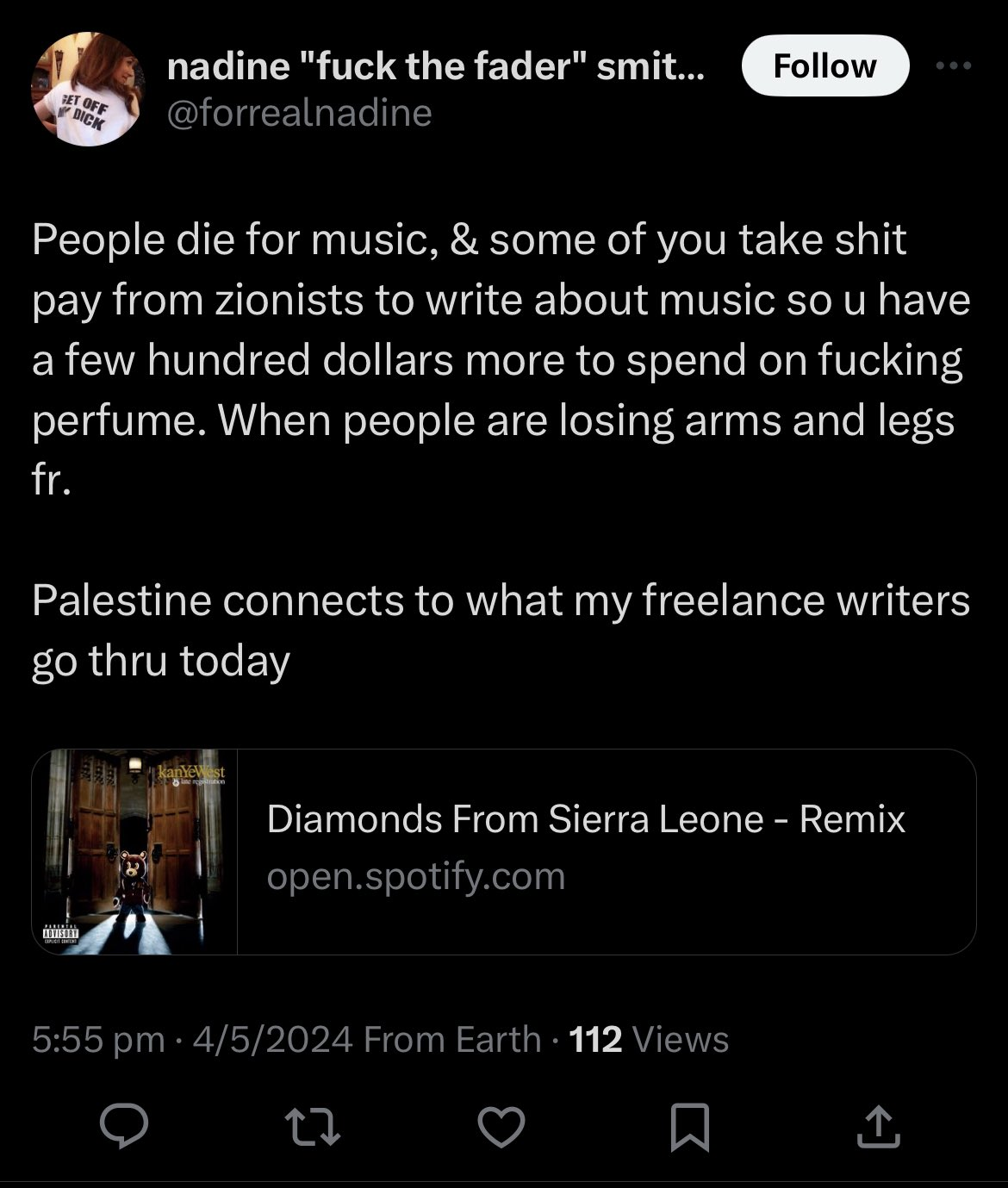Open the profile avatar picture

click(86, 90)
